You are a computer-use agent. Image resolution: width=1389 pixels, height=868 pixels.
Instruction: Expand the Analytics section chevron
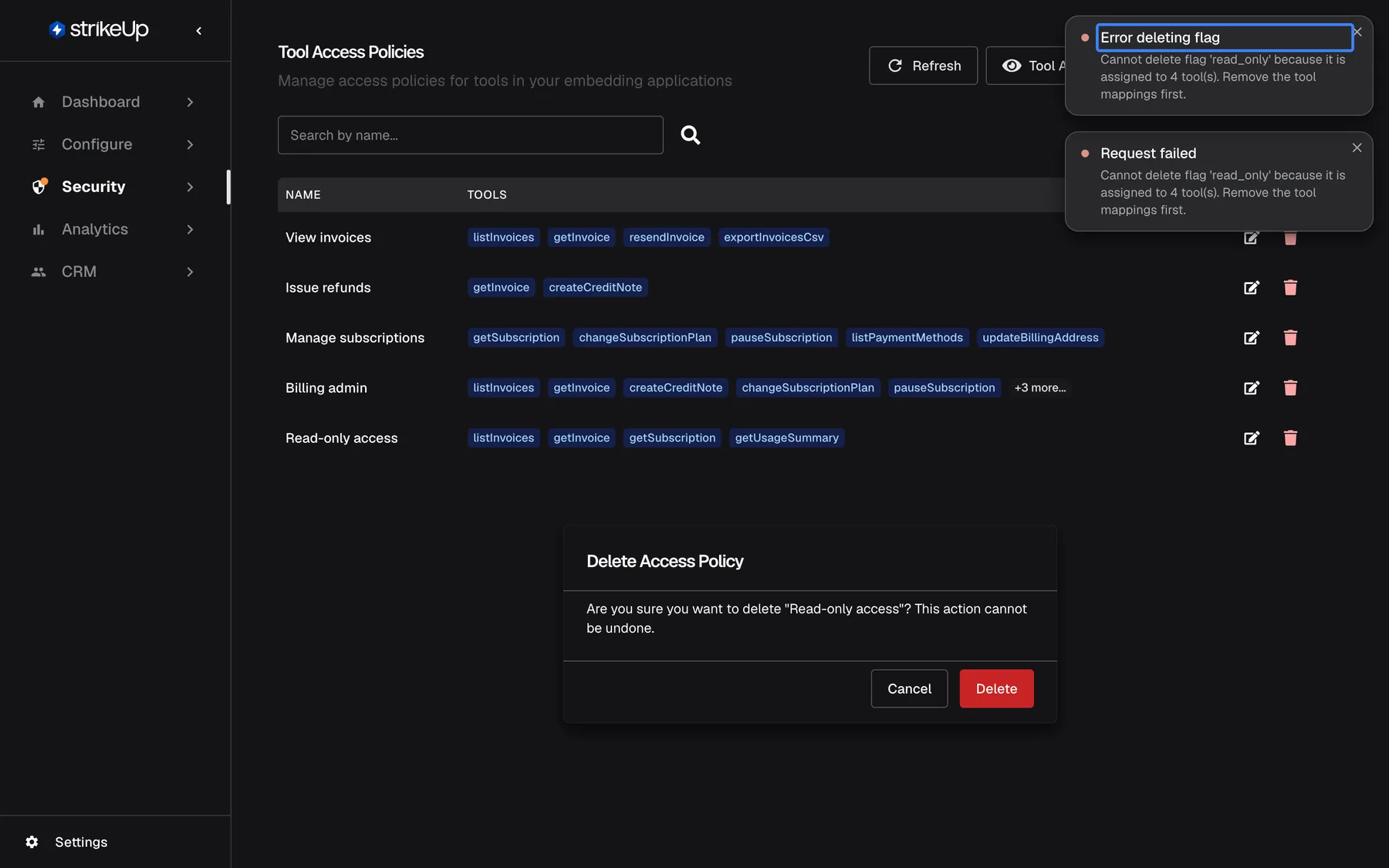tap(190, 229)
